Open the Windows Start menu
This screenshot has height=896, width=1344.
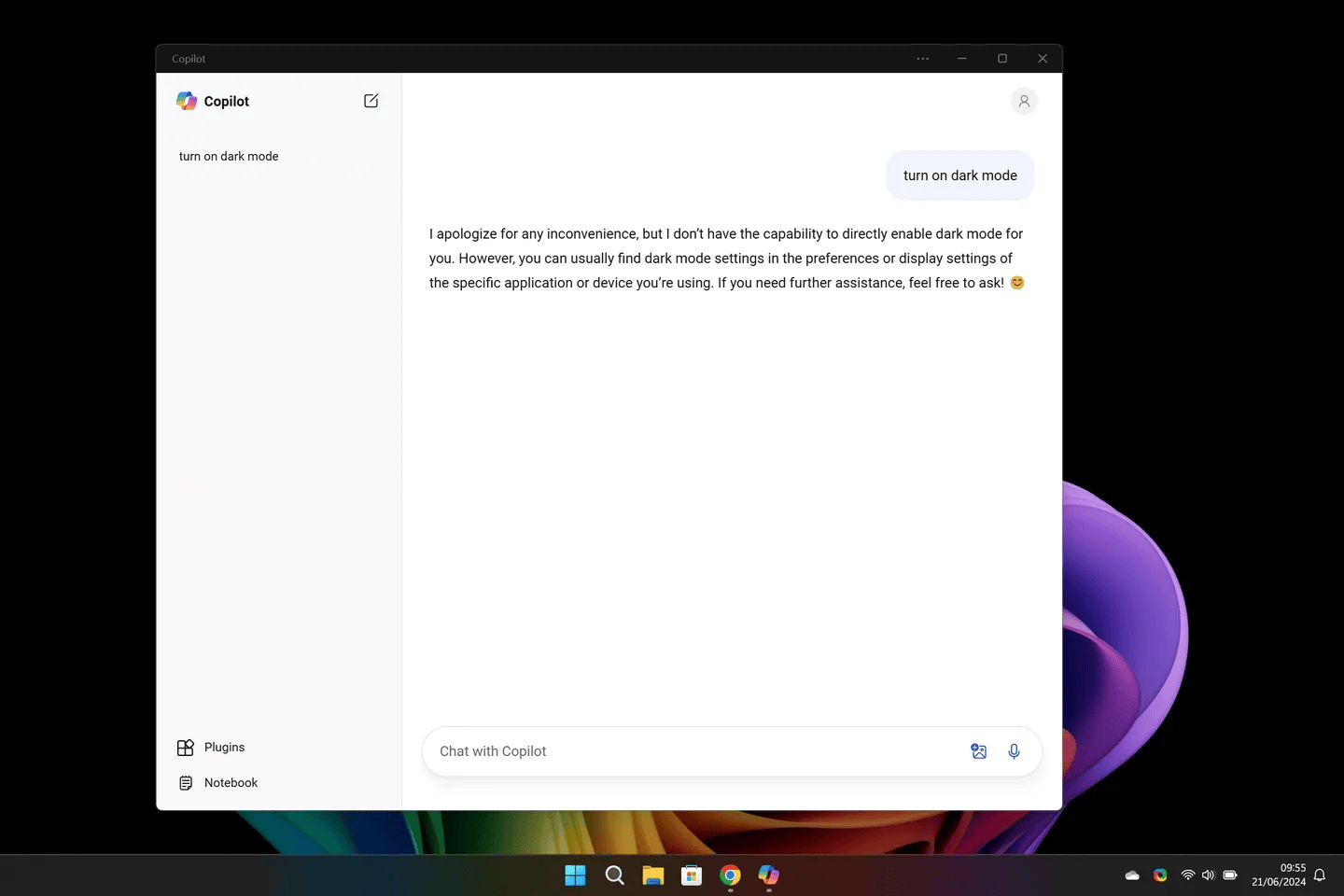tap(575, 875)
